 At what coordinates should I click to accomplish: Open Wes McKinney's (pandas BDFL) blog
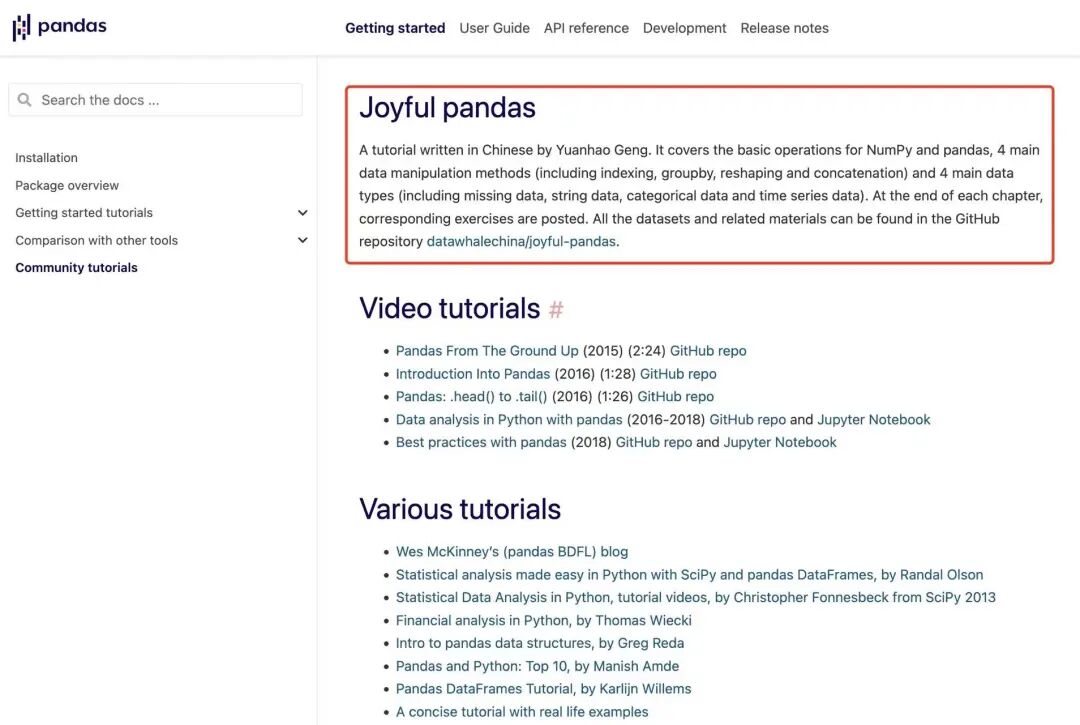pos(512,552)
